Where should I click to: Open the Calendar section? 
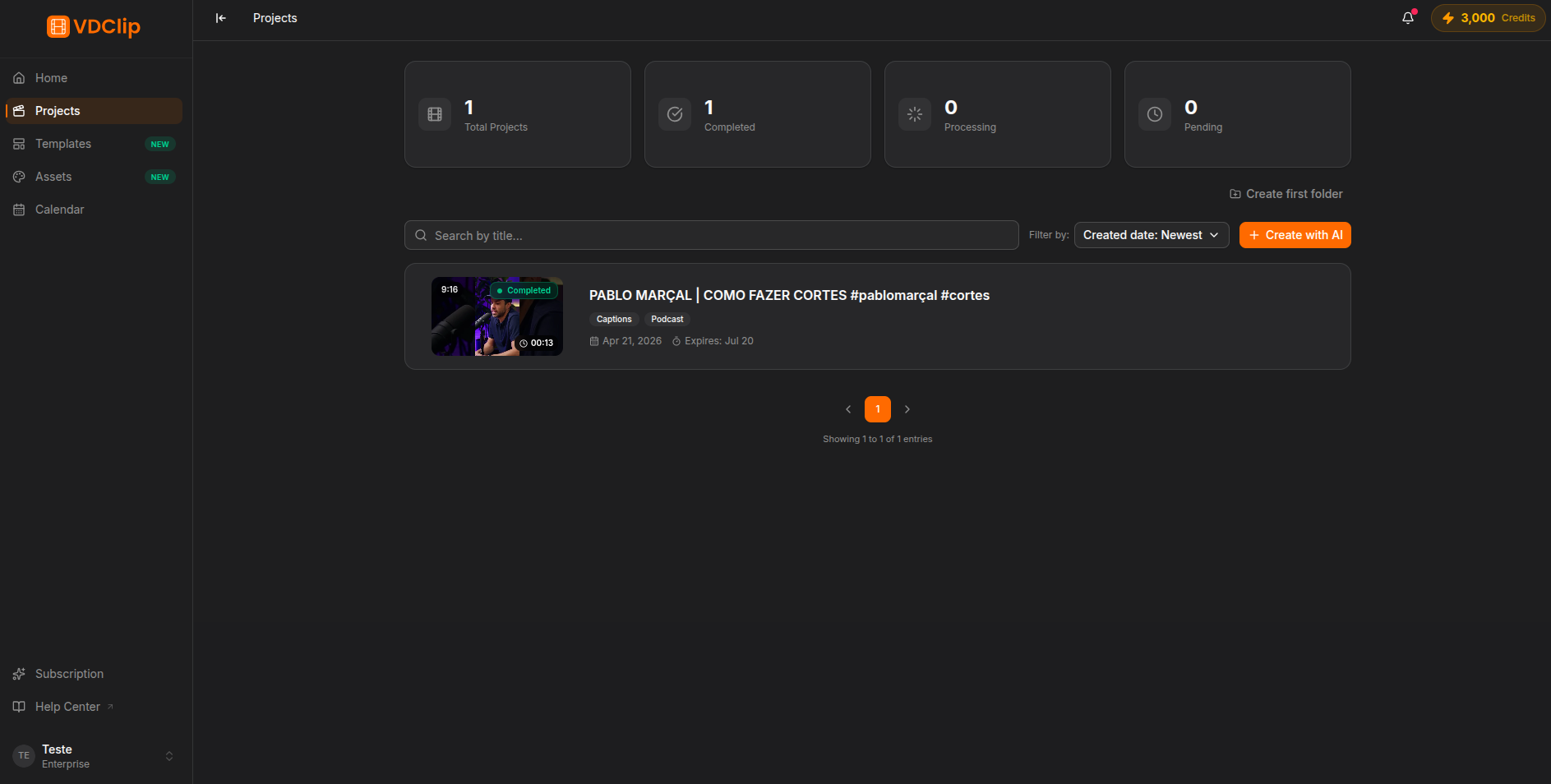pyautogui.click(x=94, y=210)
